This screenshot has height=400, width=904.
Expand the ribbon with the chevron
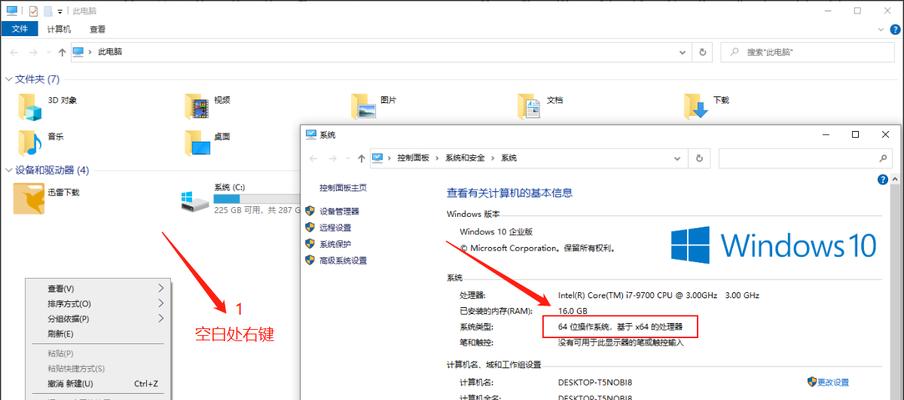point(881,29)
